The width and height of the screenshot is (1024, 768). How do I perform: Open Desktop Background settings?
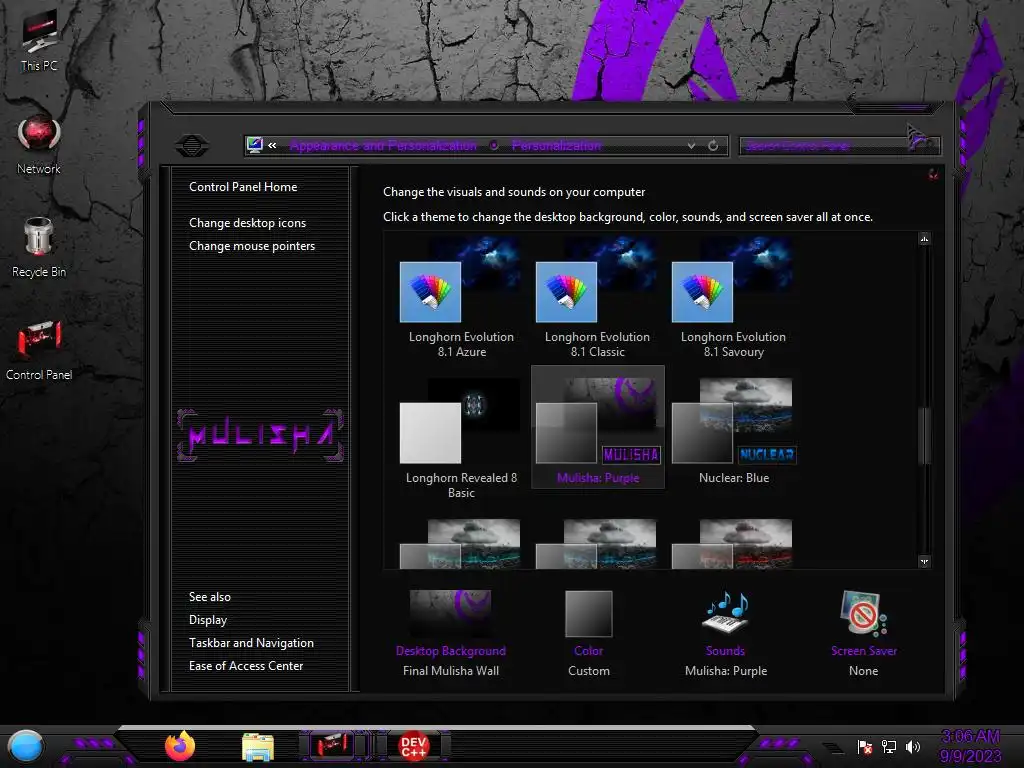tap(451, 621)
